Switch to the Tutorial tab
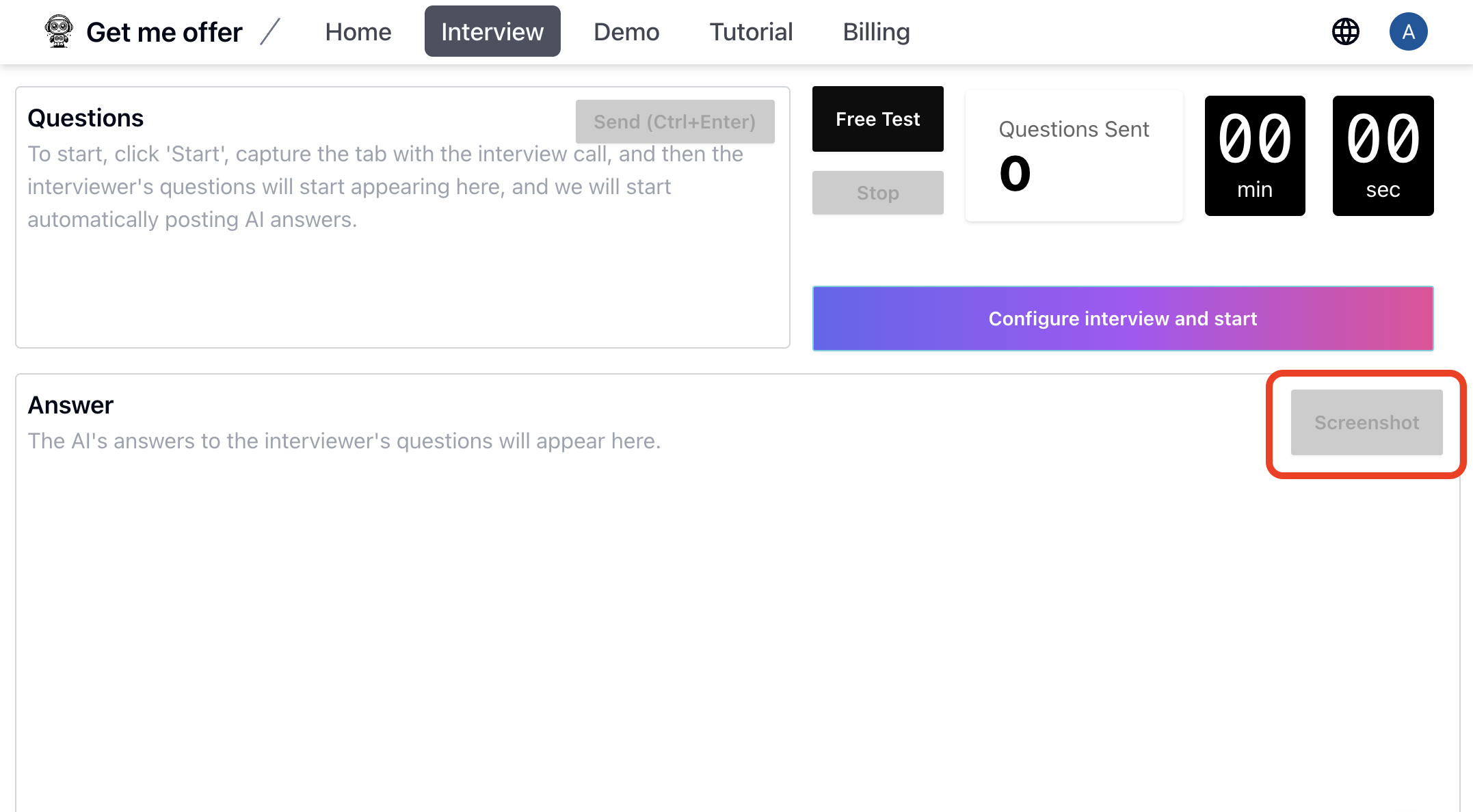Viewport: 1473px width, 812px height. 751,31
